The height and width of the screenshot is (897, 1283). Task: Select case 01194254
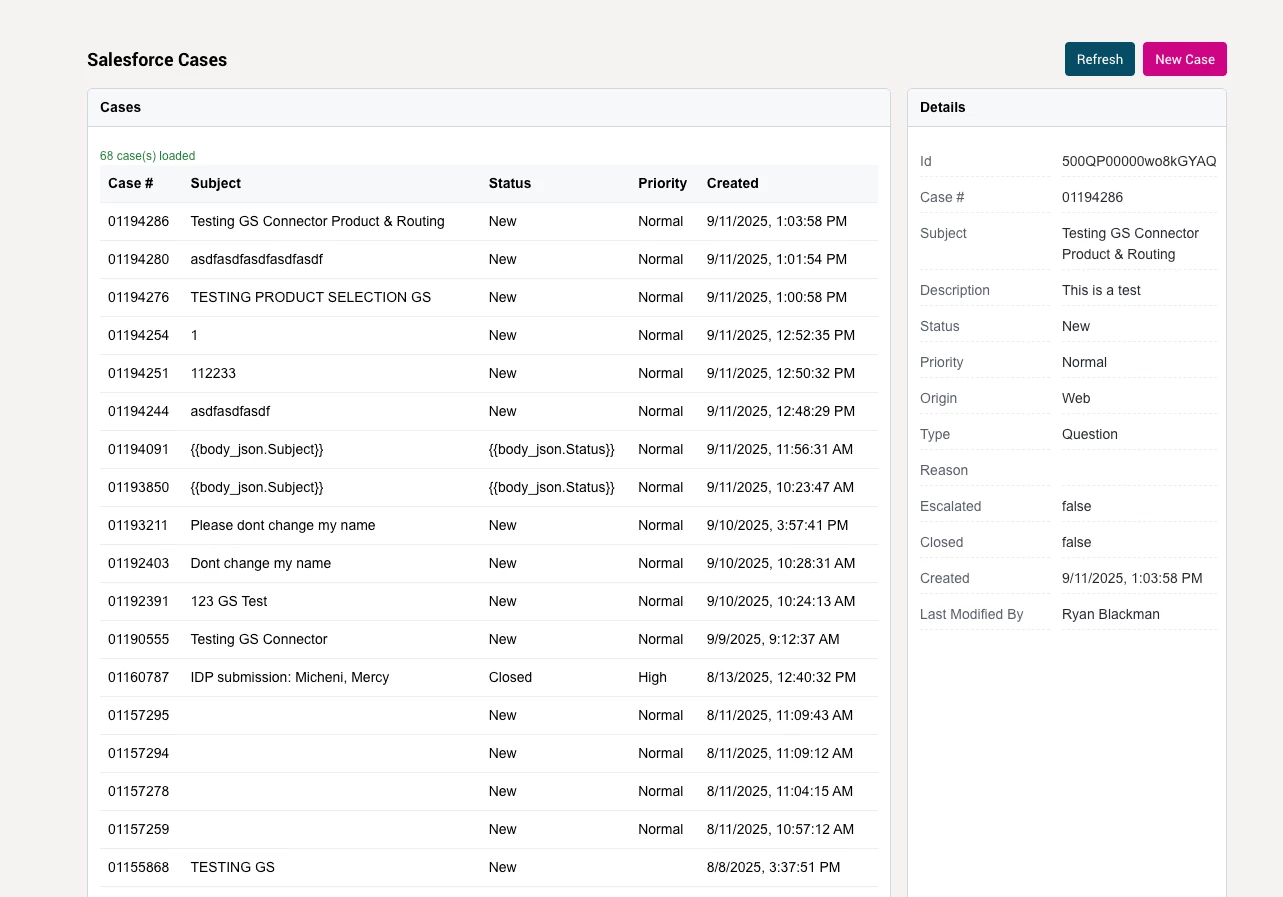[x=489, y=335]
